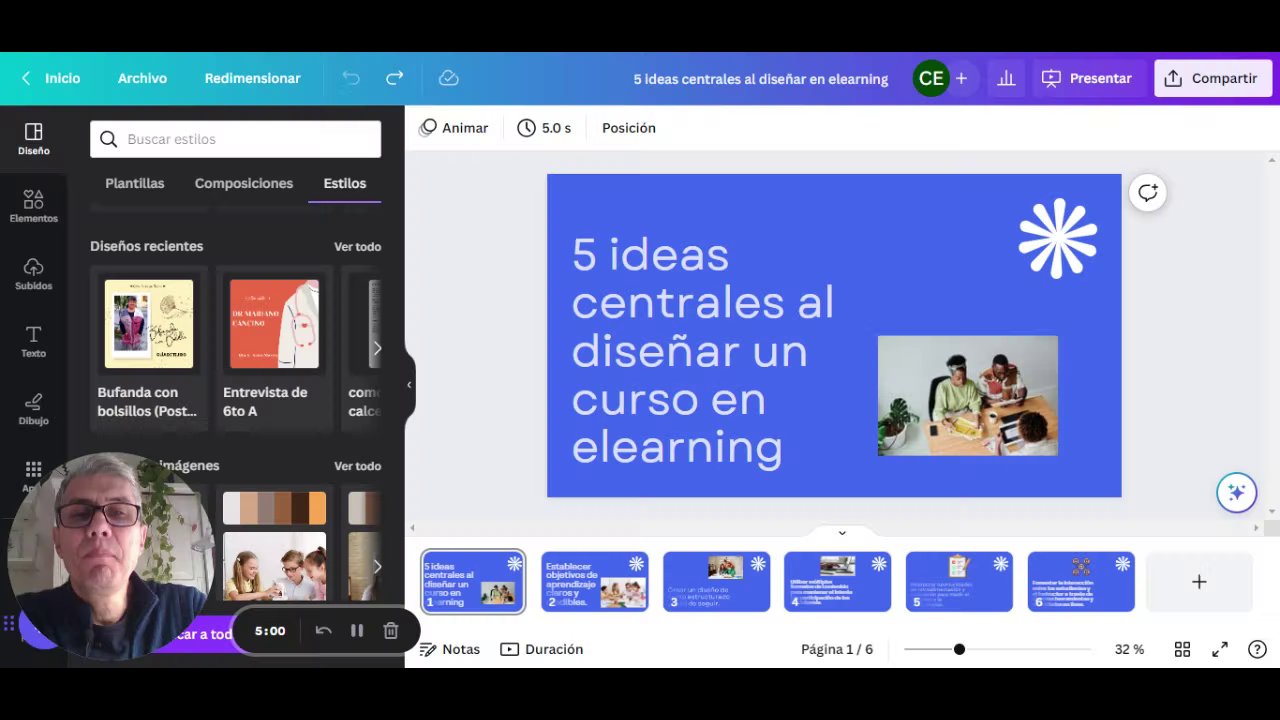This screenshot has height=720, width=1280.
Task: Enter fullscreen mode with expand icon
Action: pyautogui.click(x=1219, y=649)
